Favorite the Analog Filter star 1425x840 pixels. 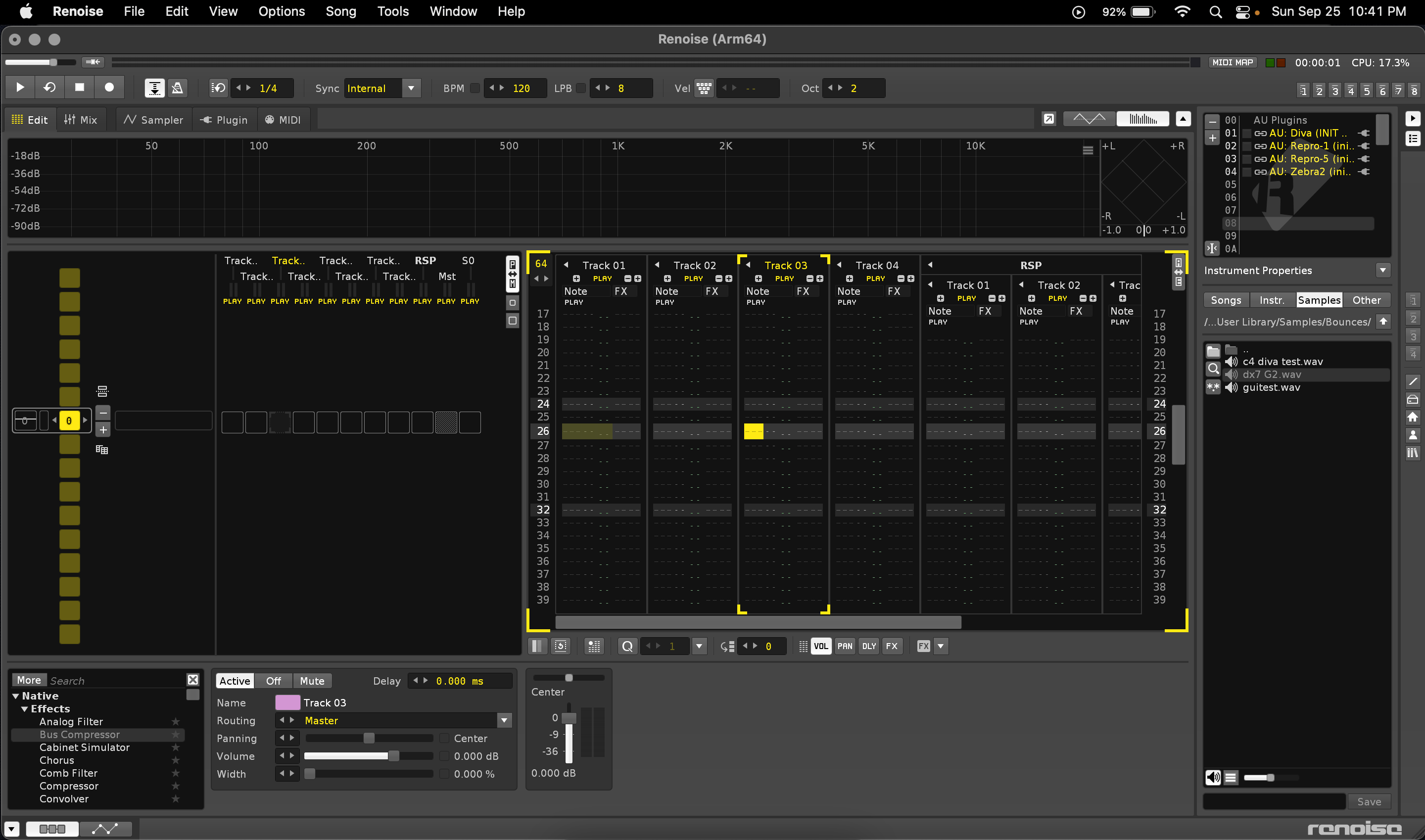point(176,722)
